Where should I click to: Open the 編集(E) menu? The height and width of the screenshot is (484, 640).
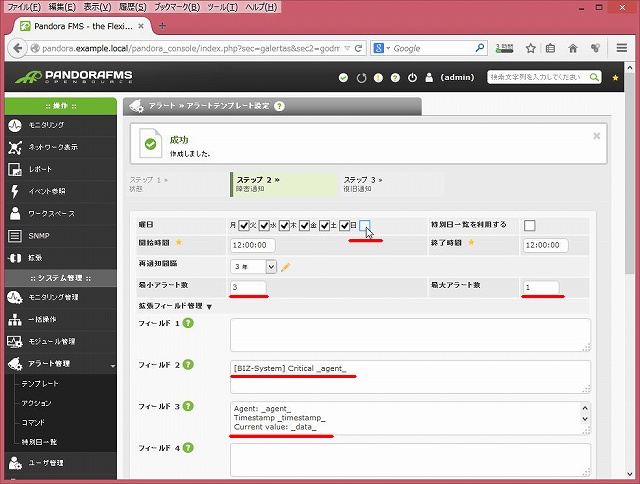click(62, 7)
